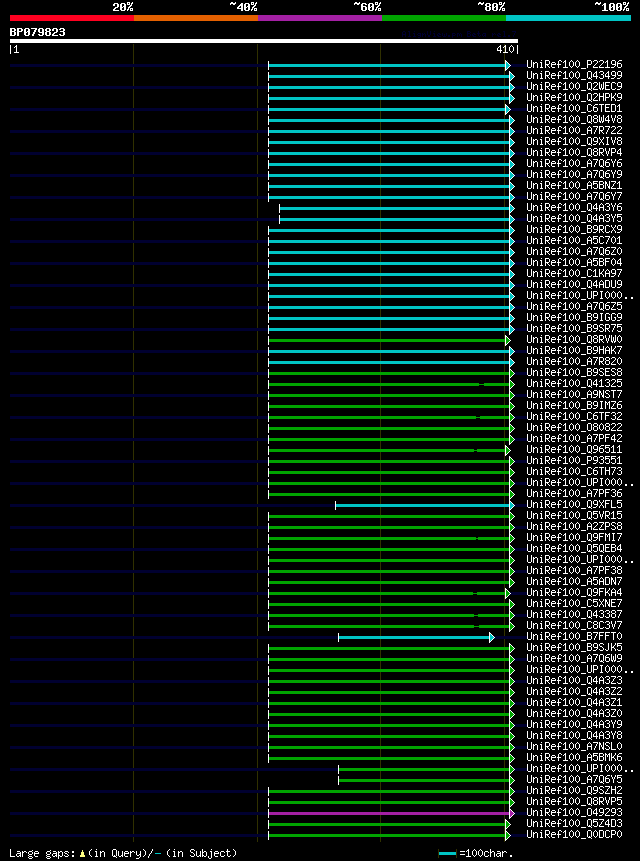The width and height of the screenshot is (640, 861).
Task: Select the UniRef100_Q4A3Z0 label
Action: pos(574,713)
